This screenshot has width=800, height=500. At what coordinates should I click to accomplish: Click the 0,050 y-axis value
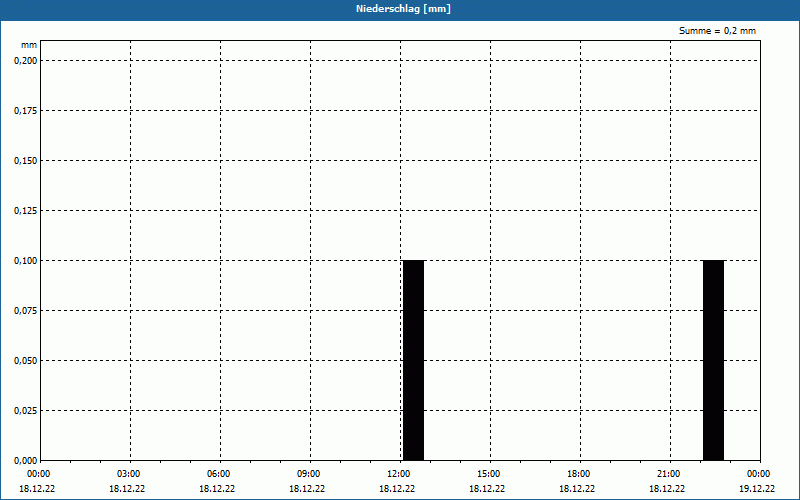26,361
